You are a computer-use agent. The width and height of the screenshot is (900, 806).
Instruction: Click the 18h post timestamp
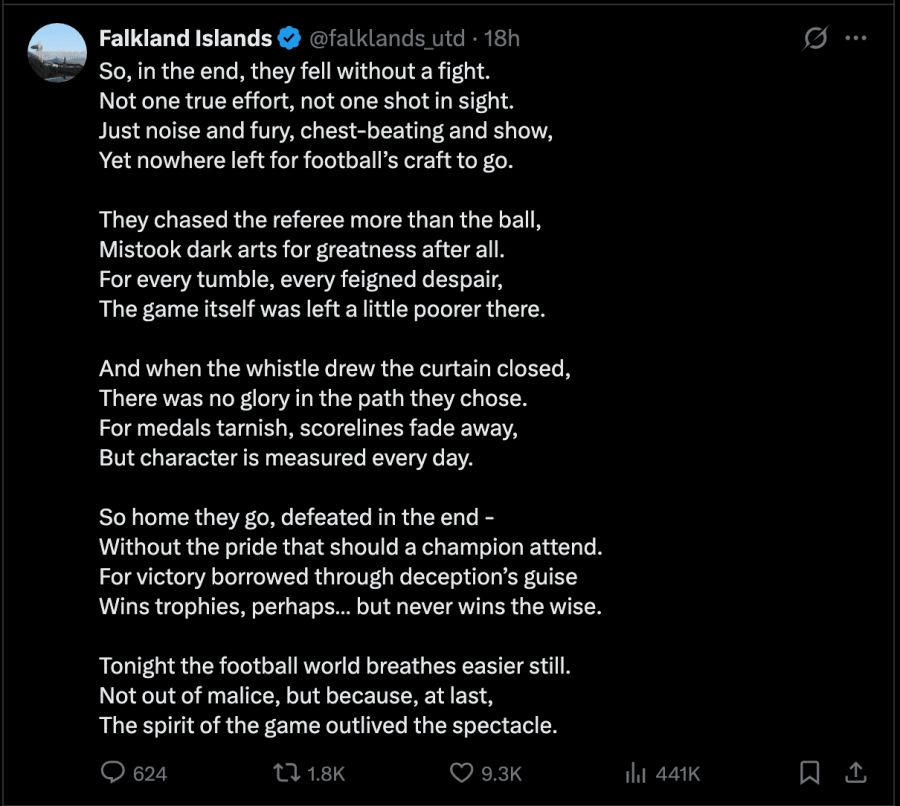tap(502, 38)
